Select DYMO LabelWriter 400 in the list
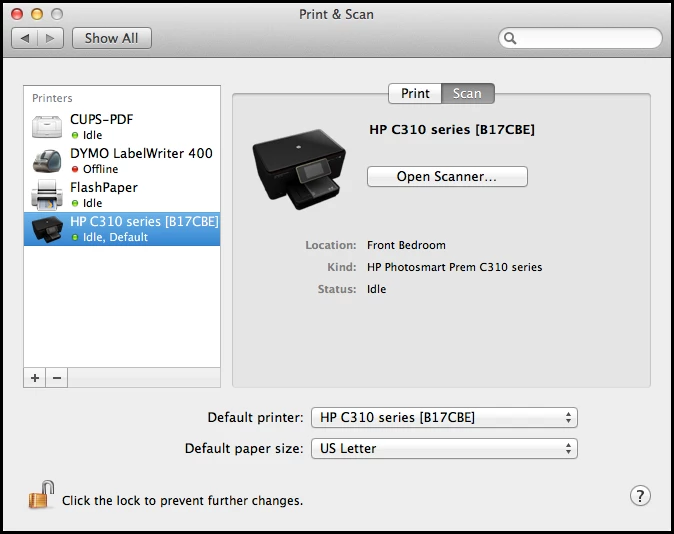Screen dimensions: 674x534 pyautogui.click(x=122, y=161)
